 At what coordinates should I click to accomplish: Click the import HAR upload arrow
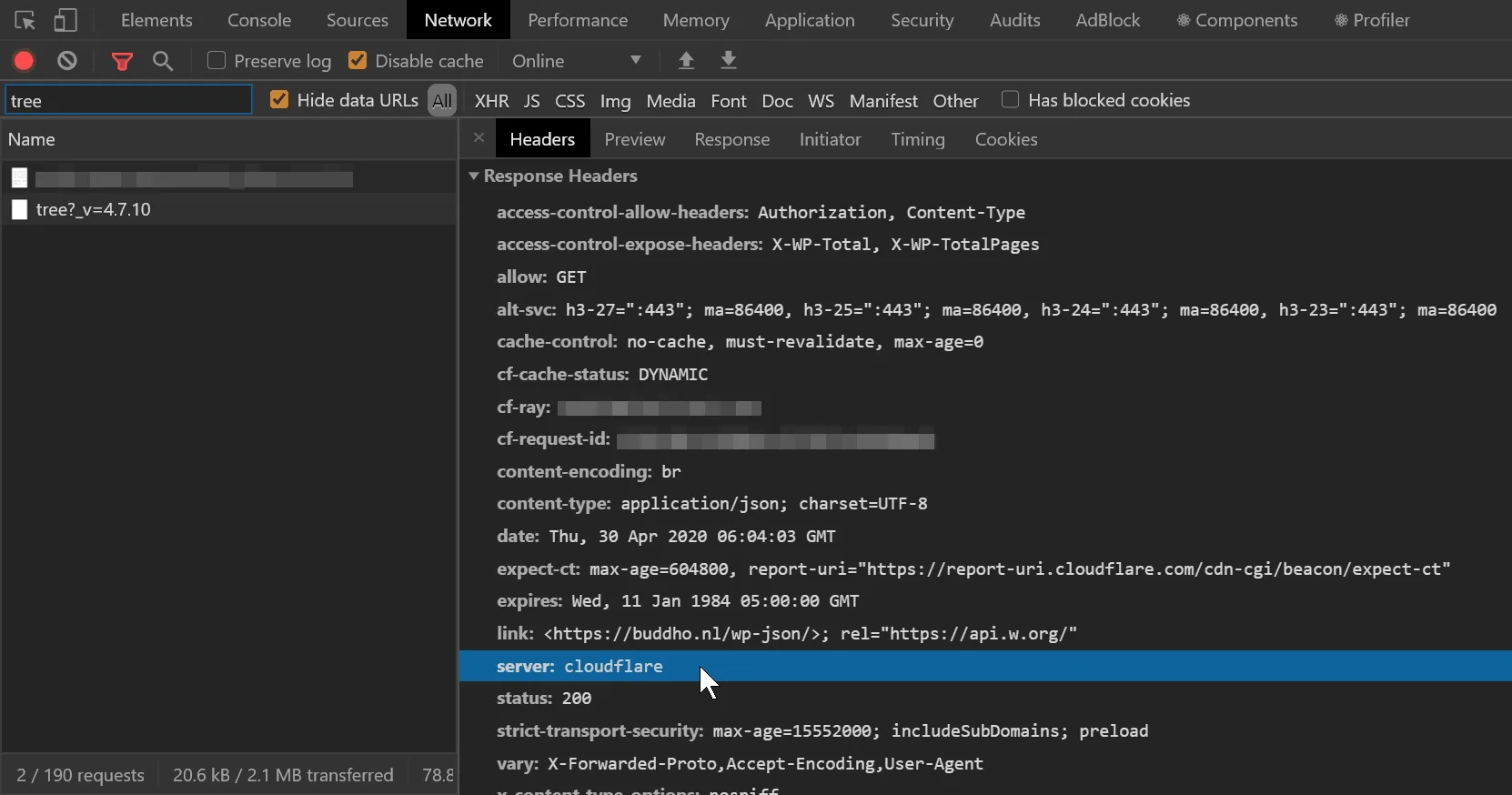pos(686,61)
